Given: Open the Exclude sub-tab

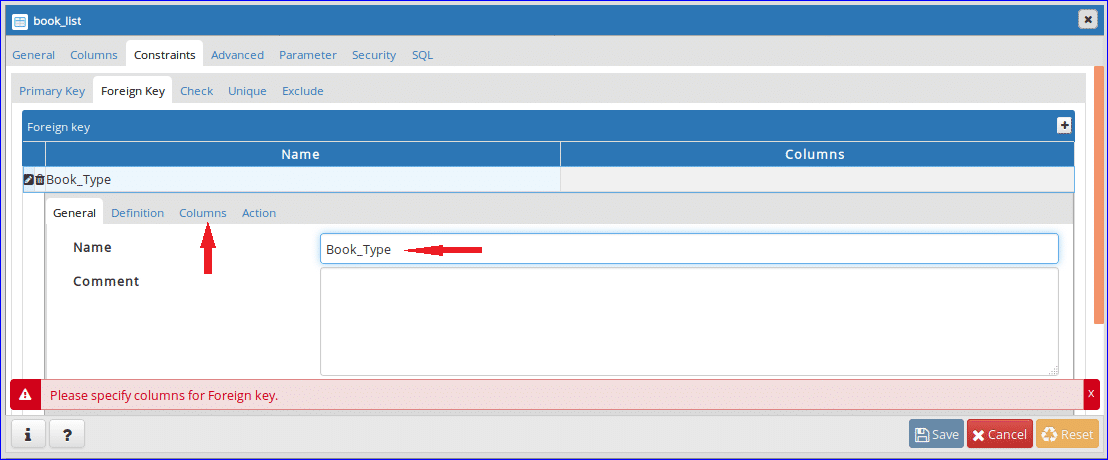Looking at the screenshot, I should pos(302,91).
